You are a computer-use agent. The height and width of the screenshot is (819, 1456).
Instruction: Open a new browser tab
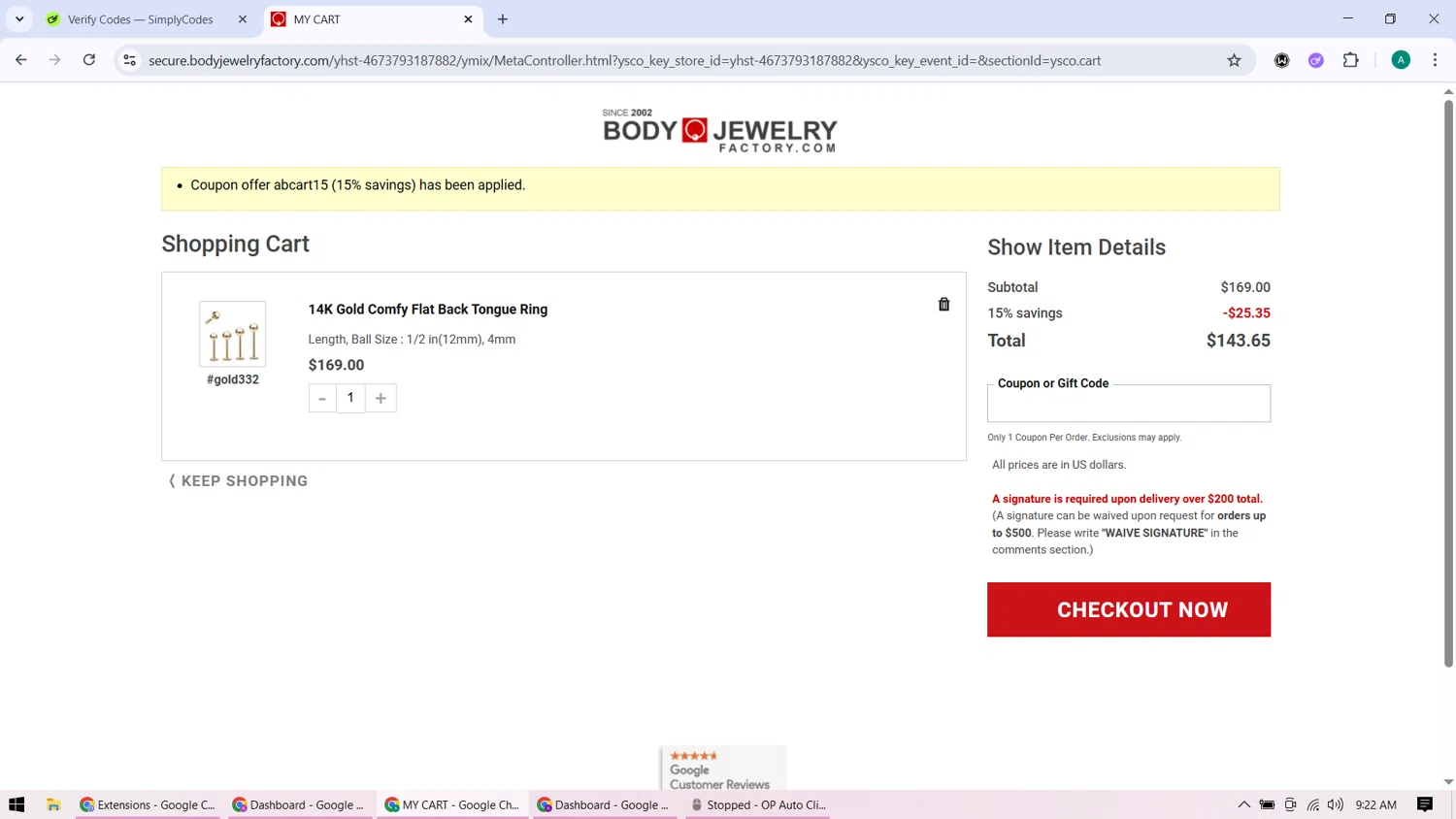[x=503, y=19]
